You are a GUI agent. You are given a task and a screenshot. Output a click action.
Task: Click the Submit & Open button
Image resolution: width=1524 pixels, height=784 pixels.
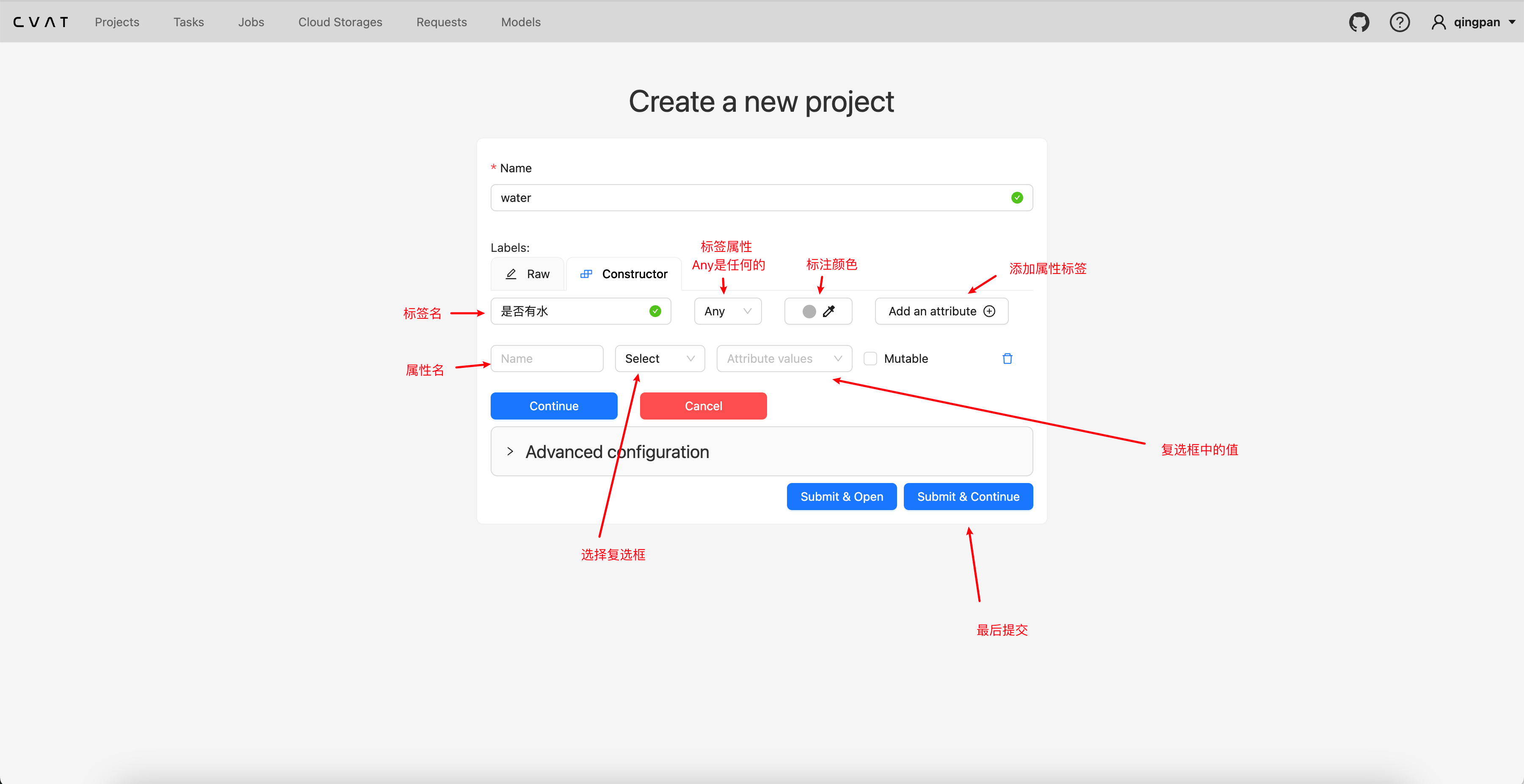coord(841,497)
